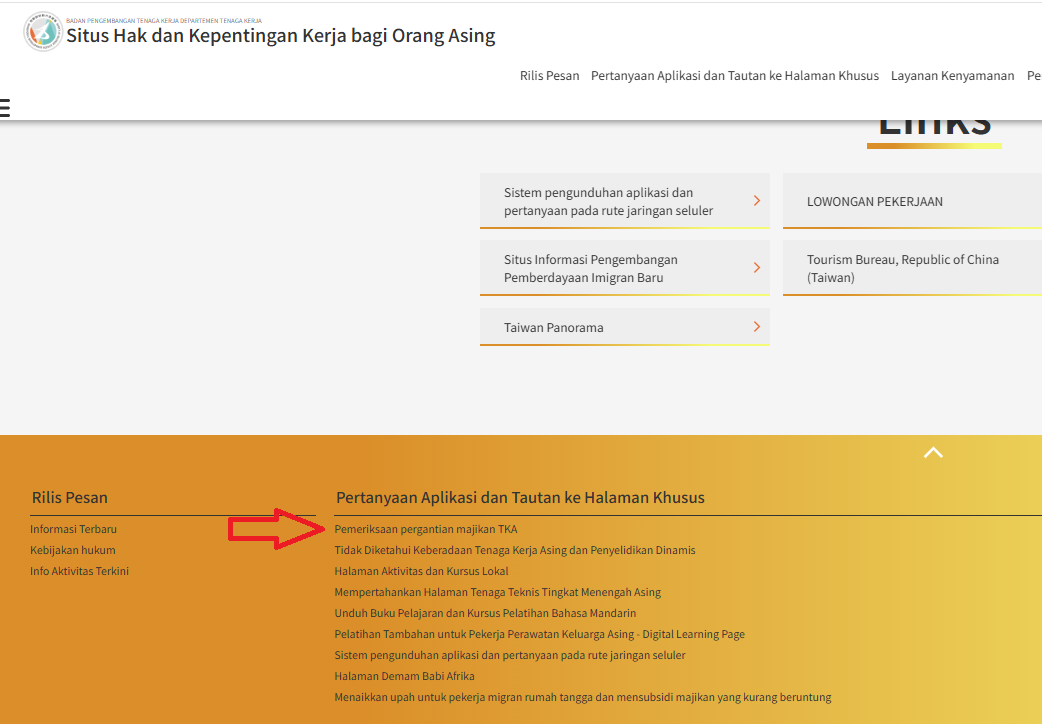Open Layanan Kenyamanan in top navigation
This screenshot has width=1042, height=724.
pyautogui.click(x=952, y=76)
